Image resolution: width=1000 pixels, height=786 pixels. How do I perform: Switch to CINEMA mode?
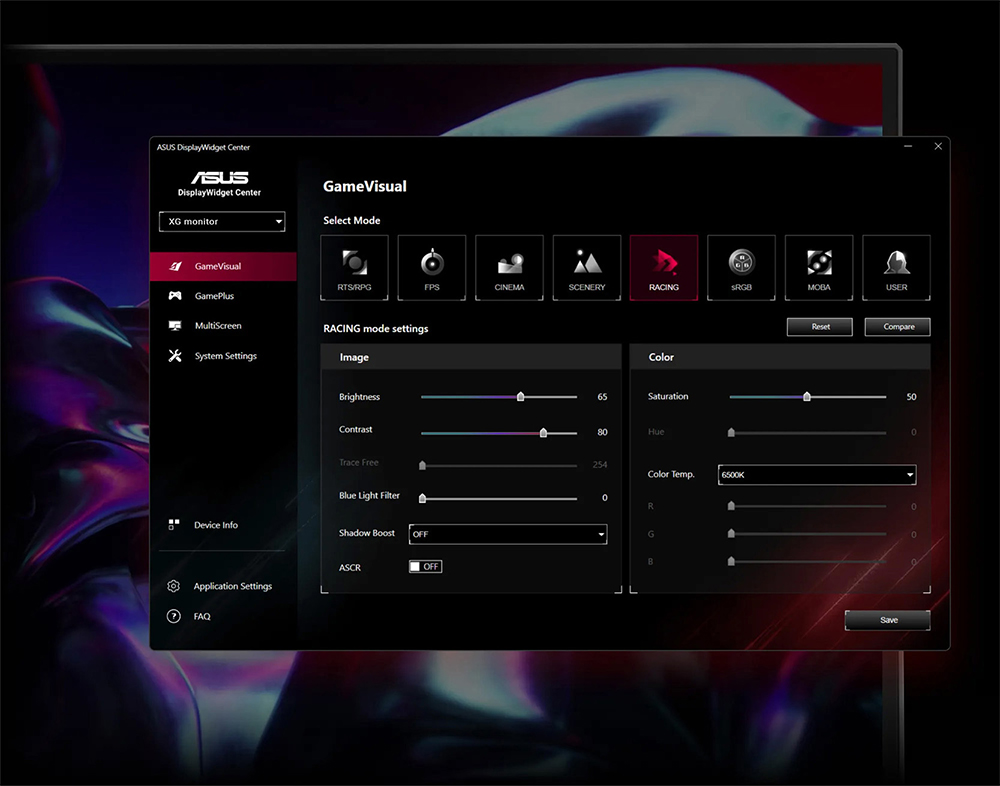(x=509, y=267)
